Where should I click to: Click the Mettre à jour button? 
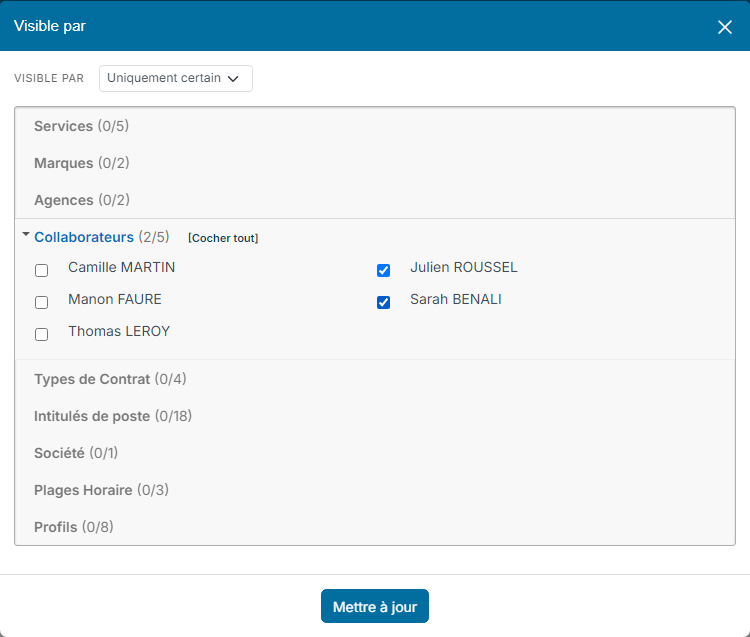point(375,606)
